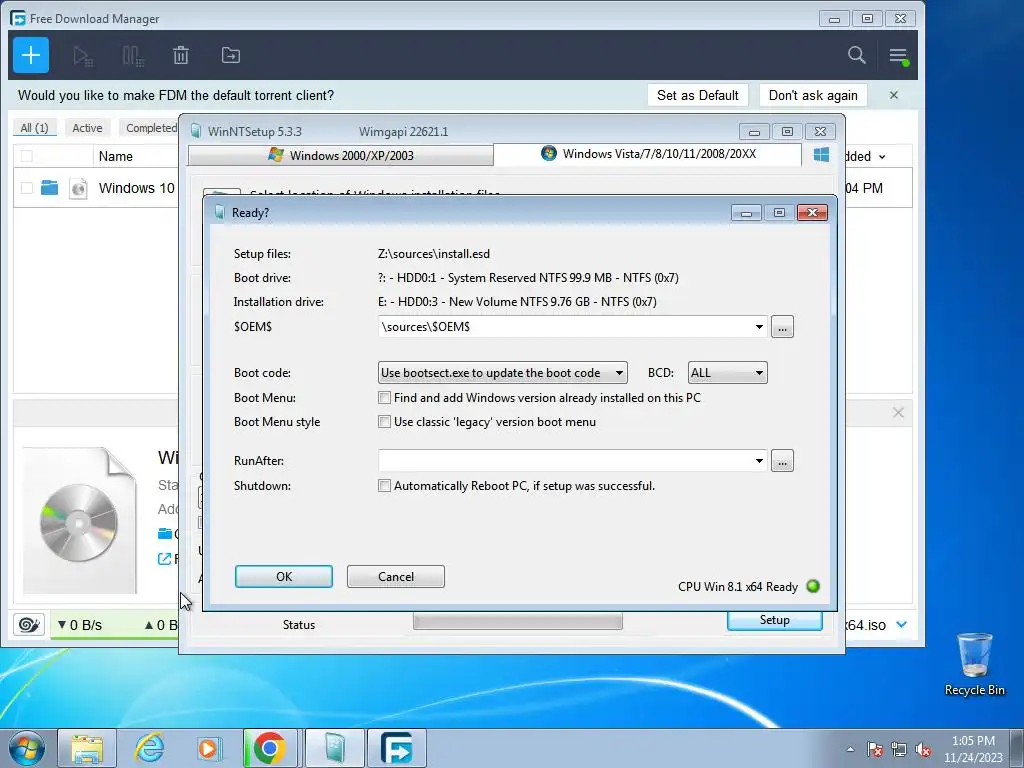Click the WinNTSetup status progress bar
This screenshot has height=768, width=1024.
(x=517, y=621)
